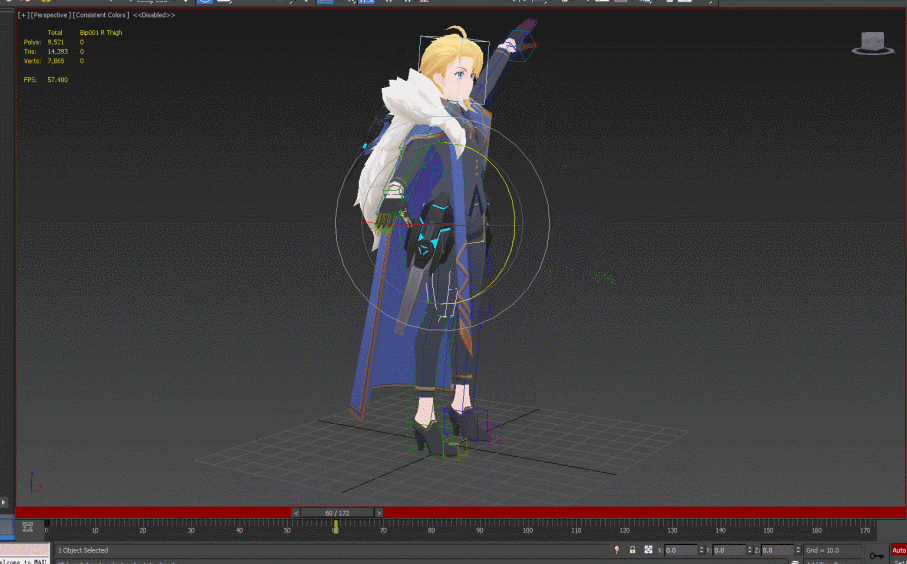Step time slider forward with right arrow

click(x=379, y=513)
